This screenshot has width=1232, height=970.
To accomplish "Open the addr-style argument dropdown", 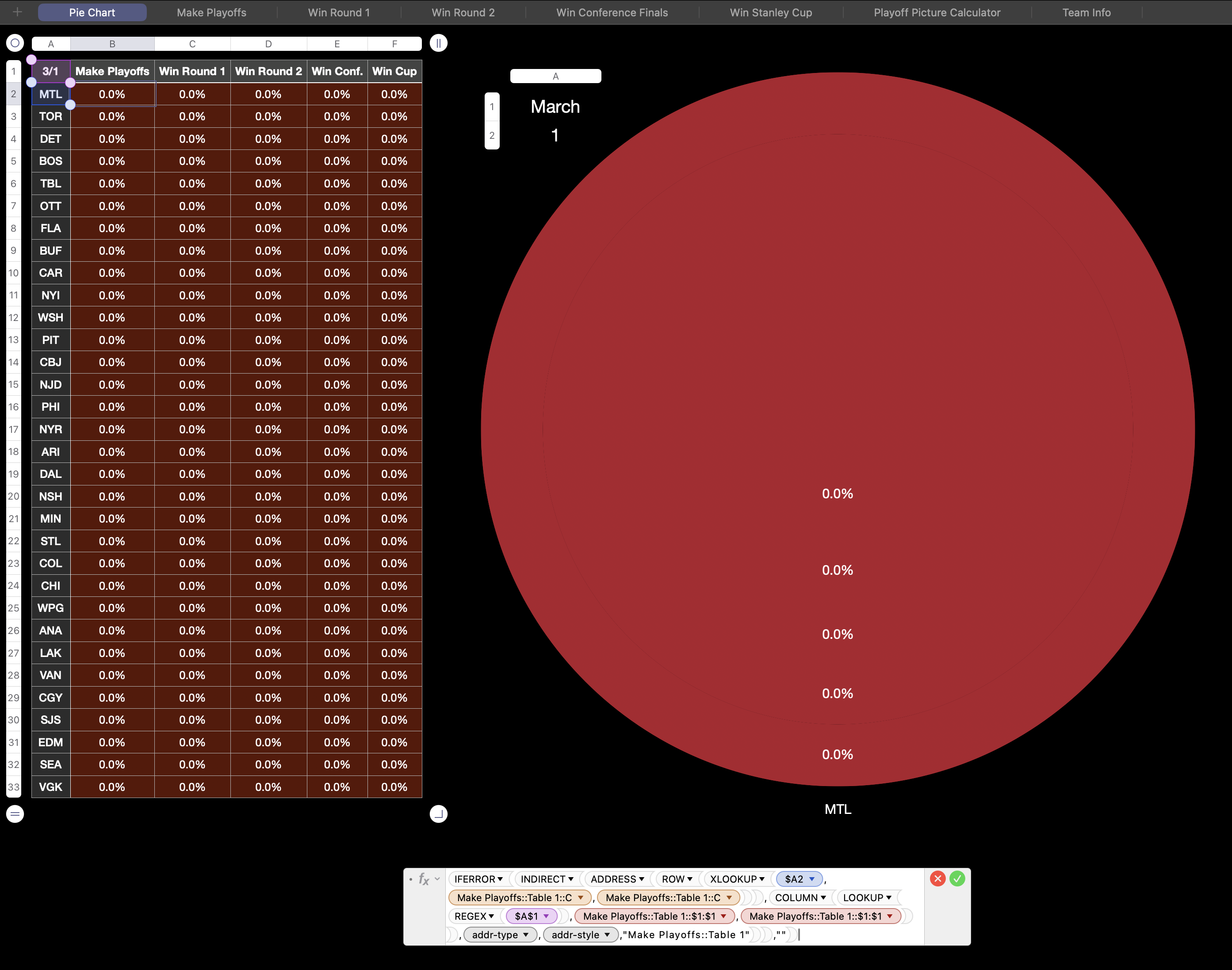I will 607,935.
